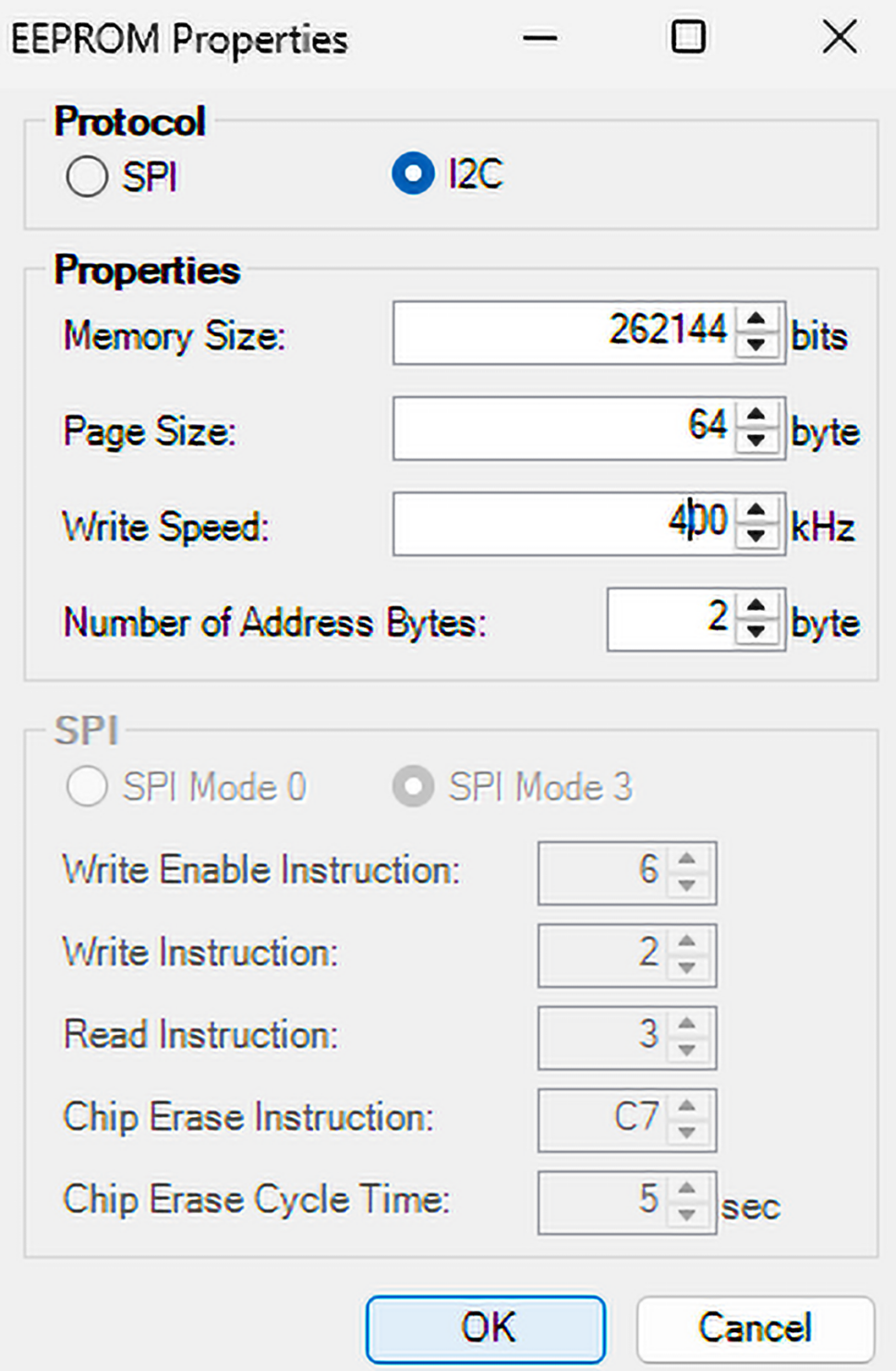Image resolution: width=896 pixels, height=1371 pixels.
Task: Click the Memory Size input field
Action: [x=563, y=333]
